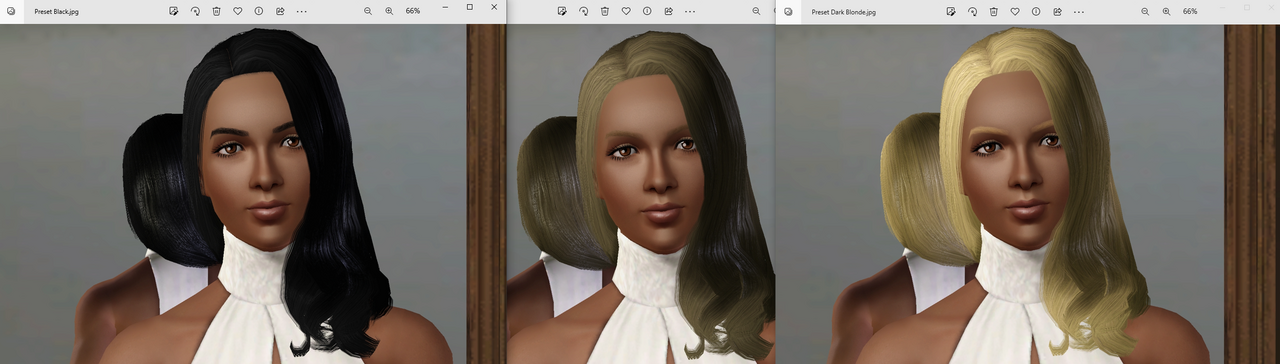Click the Preset Dark Blonde.jpg file name
The width and height of the screenshot is (1280, 364).
(844, 11)
